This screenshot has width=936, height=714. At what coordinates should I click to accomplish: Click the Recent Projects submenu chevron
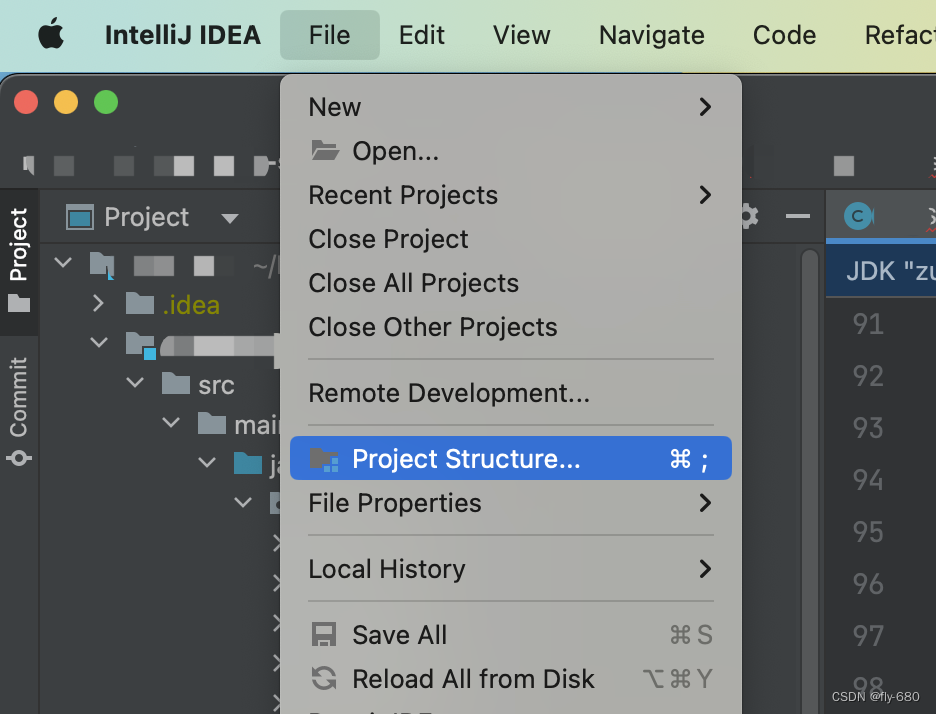[705, 195]
